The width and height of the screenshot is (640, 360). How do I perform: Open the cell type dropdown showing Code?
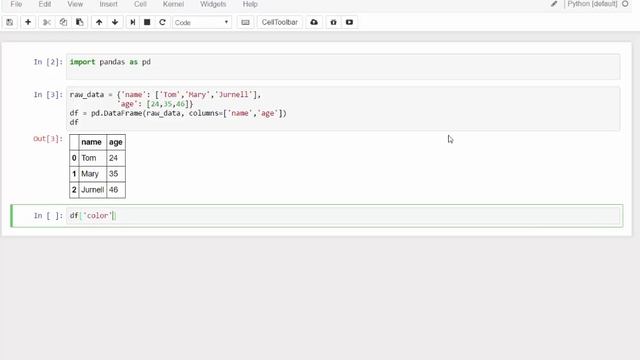pyautogui.click(x=202, y=22)
